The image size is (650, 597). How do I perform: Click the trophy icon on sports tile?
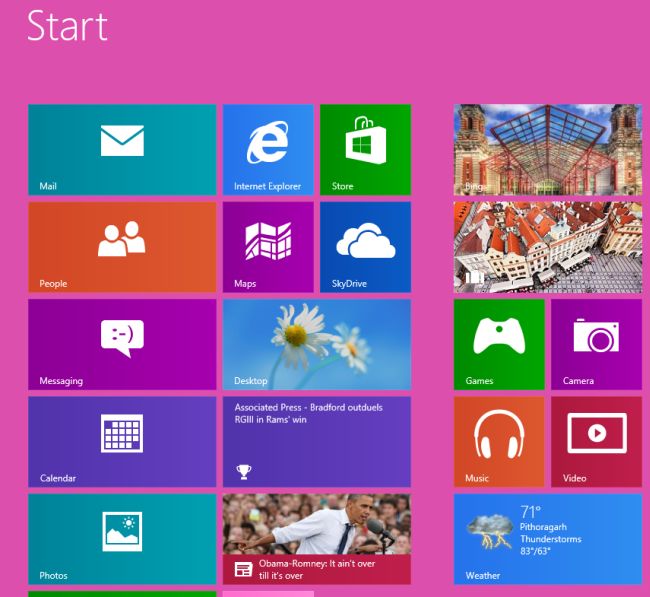[244, 472]
